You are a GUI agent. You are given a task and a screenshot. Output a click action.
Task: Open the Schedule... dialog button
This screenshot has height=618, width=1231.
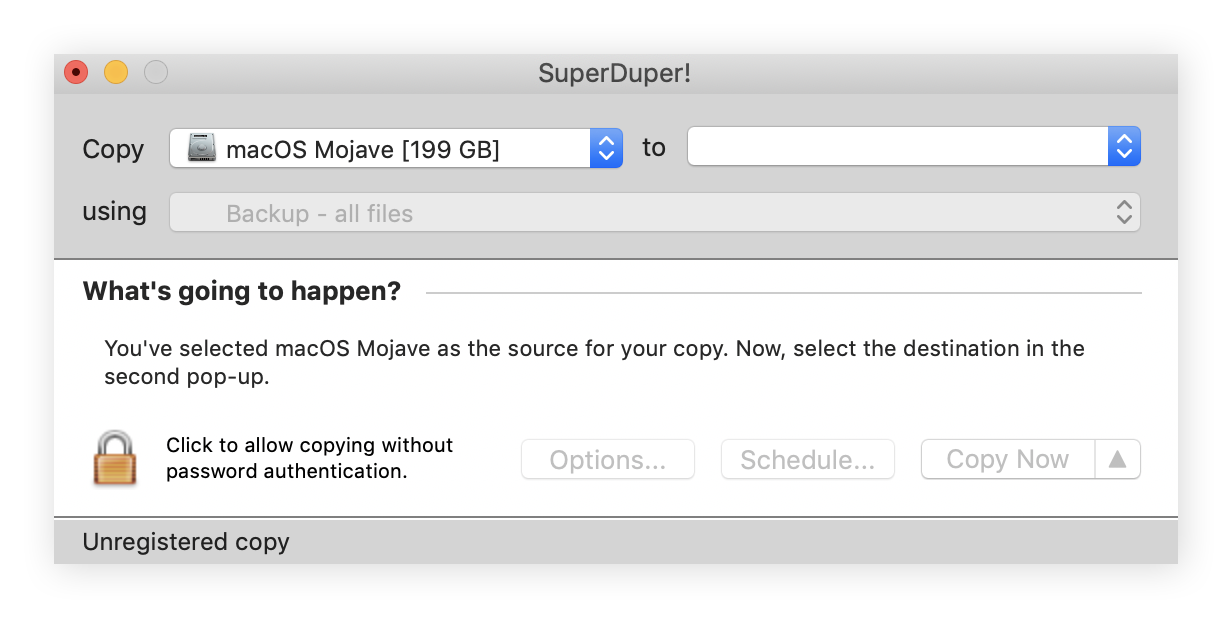[807, 460]
